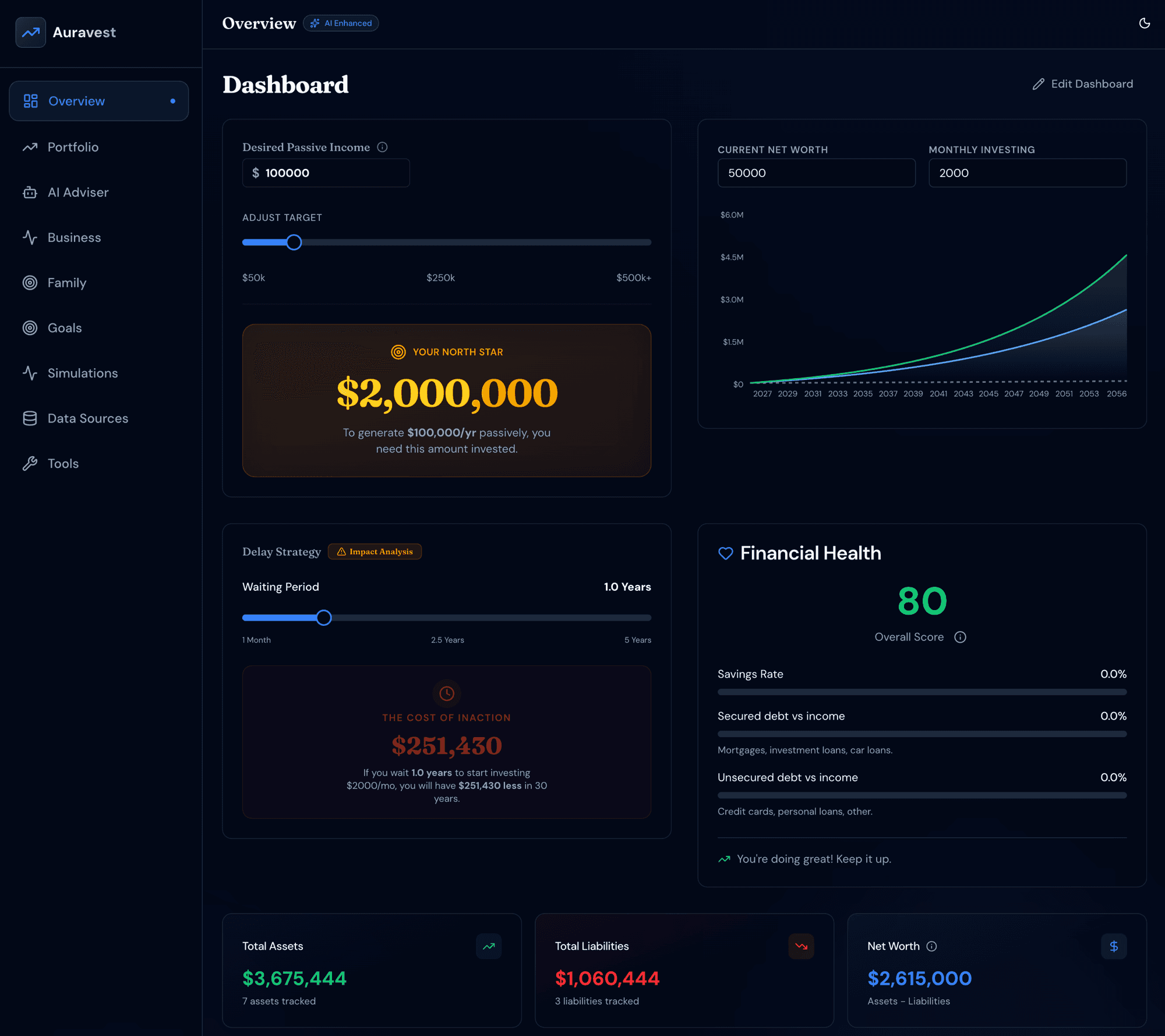1165x1036 pixels.
Task: Click the Financial Health heart icon
Action: [x=726, y=553]
